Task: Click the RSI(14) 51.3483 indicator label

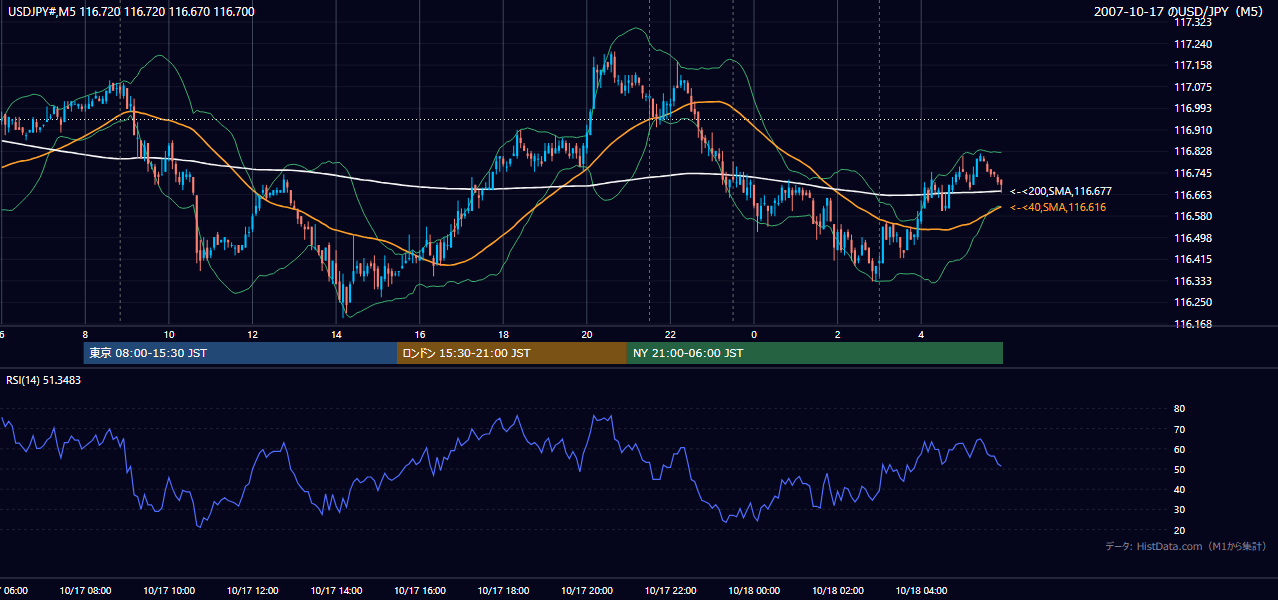Action: pos(44,380)
